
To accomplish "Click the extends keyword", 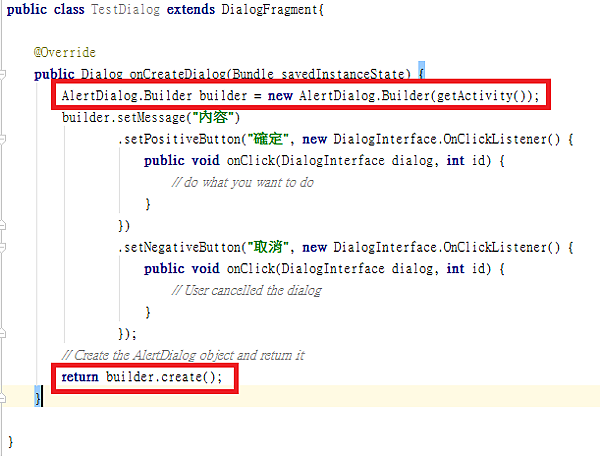I will coord(191,9).
